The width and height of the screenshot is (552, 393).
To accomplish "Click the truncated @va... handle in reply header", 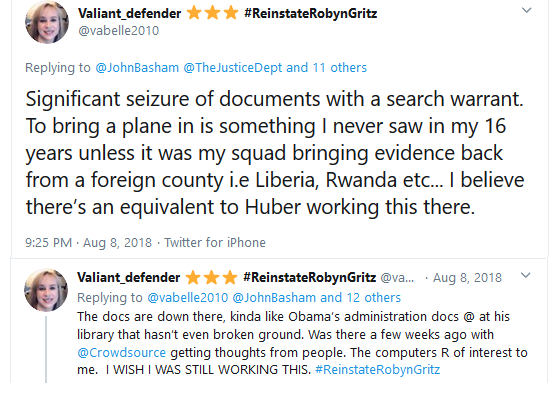I will tap(397, 278).
